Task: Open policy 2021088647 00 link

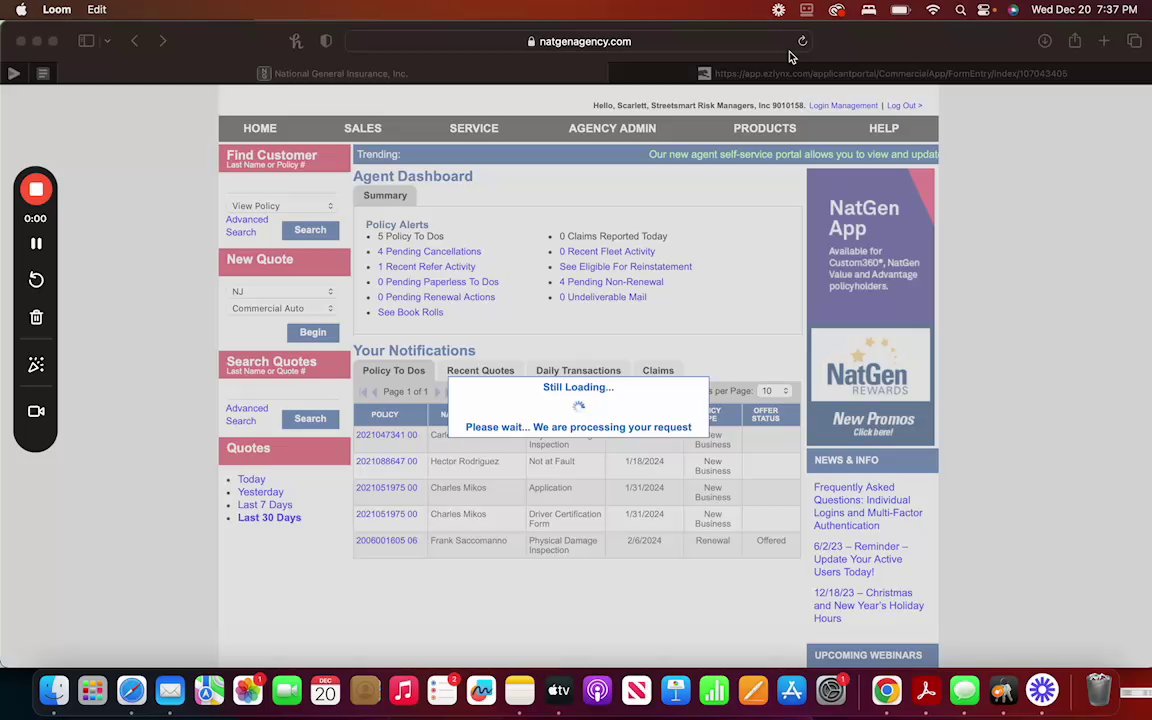Action: coord(386,461)
